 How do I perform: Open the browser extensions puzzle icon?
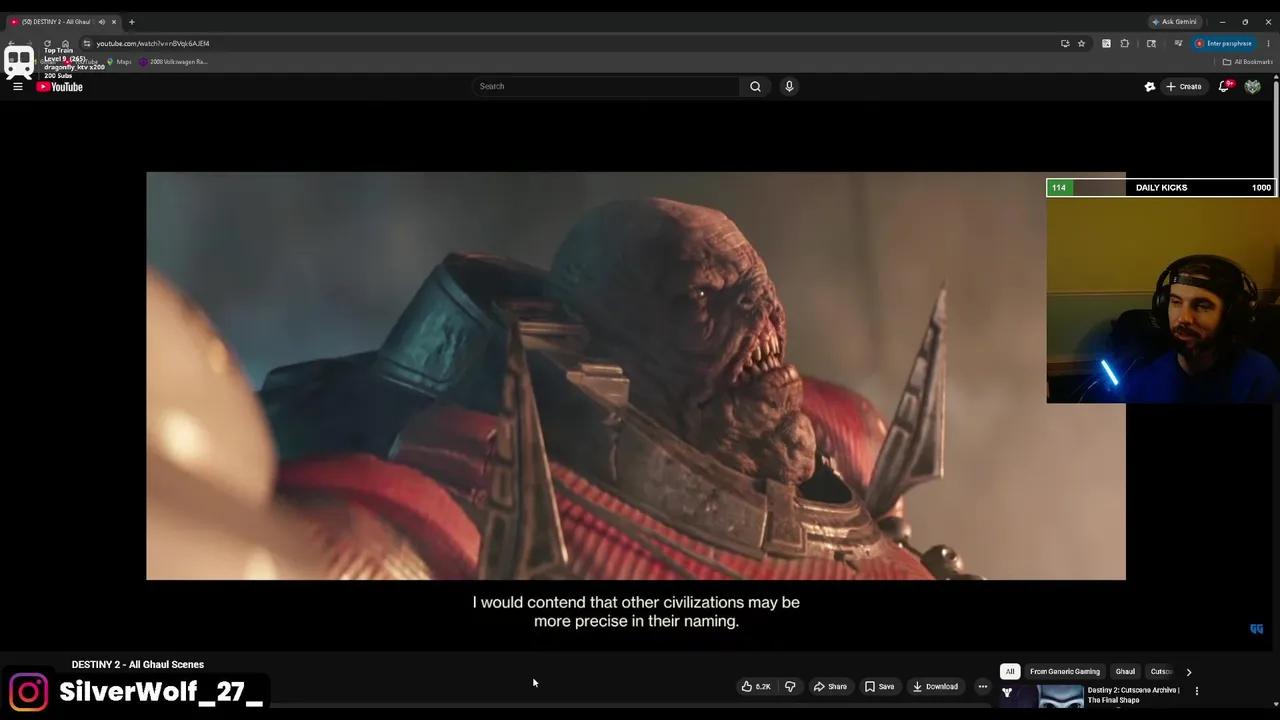coord(1125,44)
